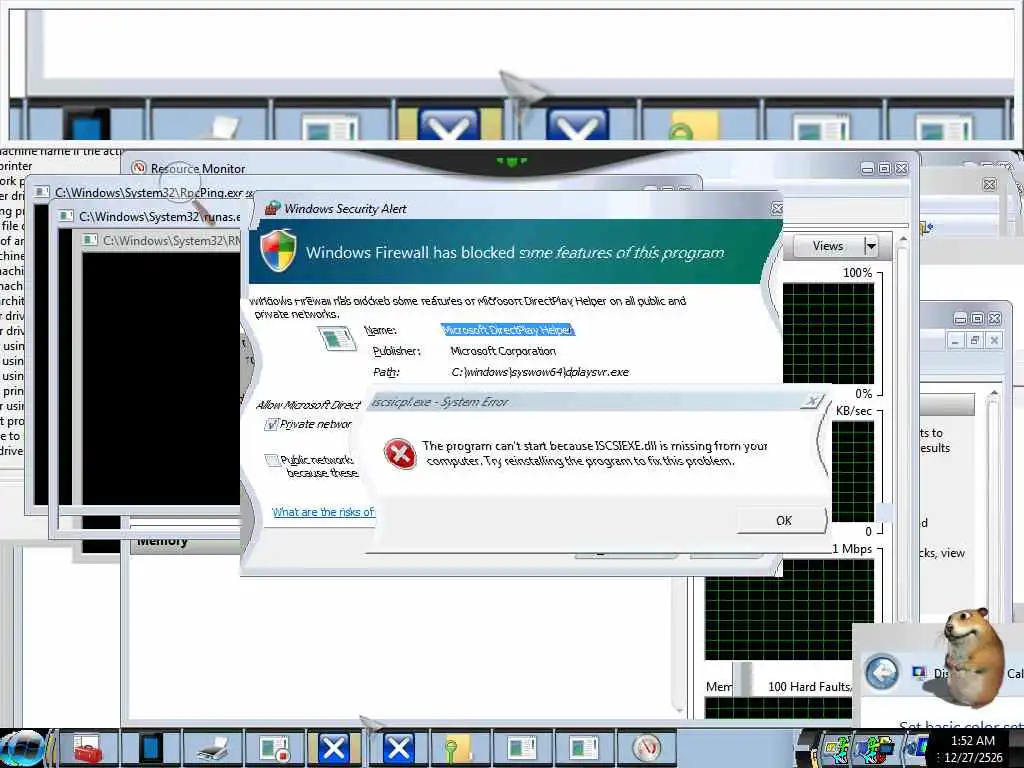Click the Publisher value Microsoft Corporation

(x=503, y=351)
